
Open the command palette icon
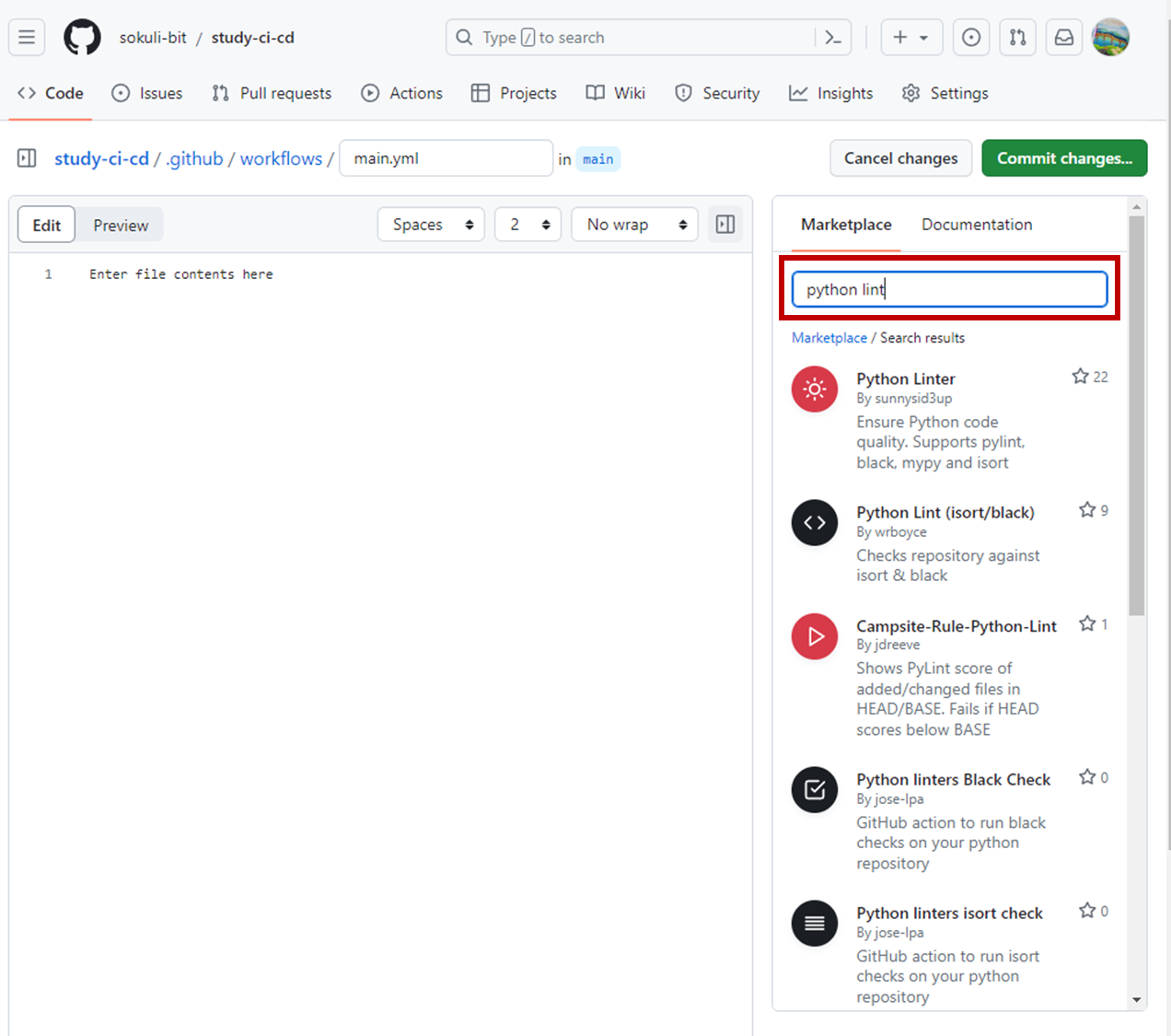[833, 38]
